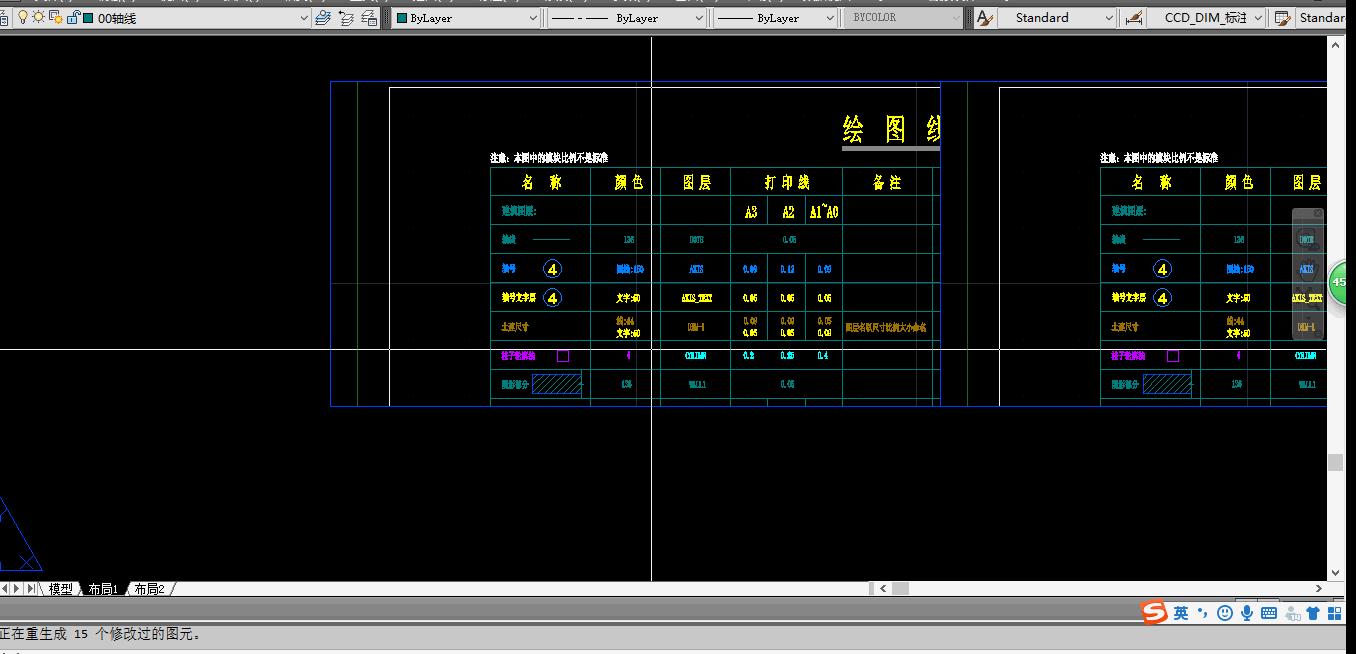Click the horizontal scrollbar right arrow
1356x654 pixels.
pos(1318,589)
